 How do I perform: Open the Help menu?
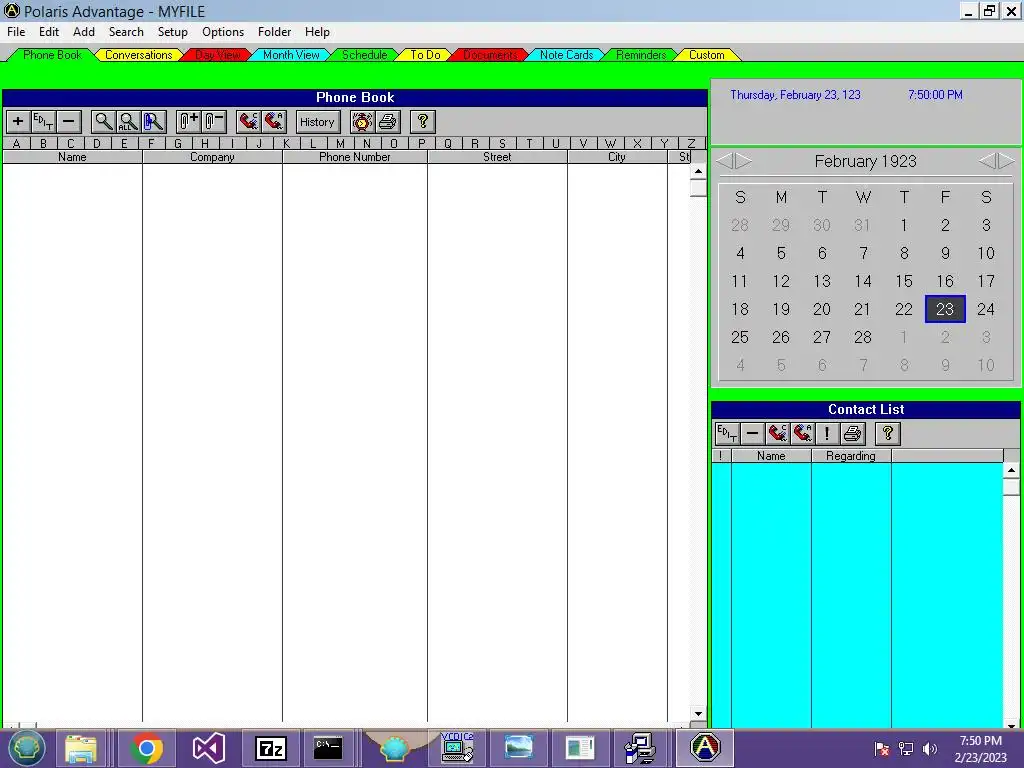tap(317, 32)
